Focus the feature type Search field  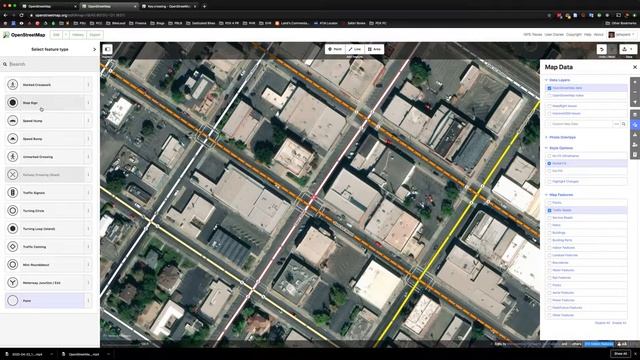tap(50, 64)
